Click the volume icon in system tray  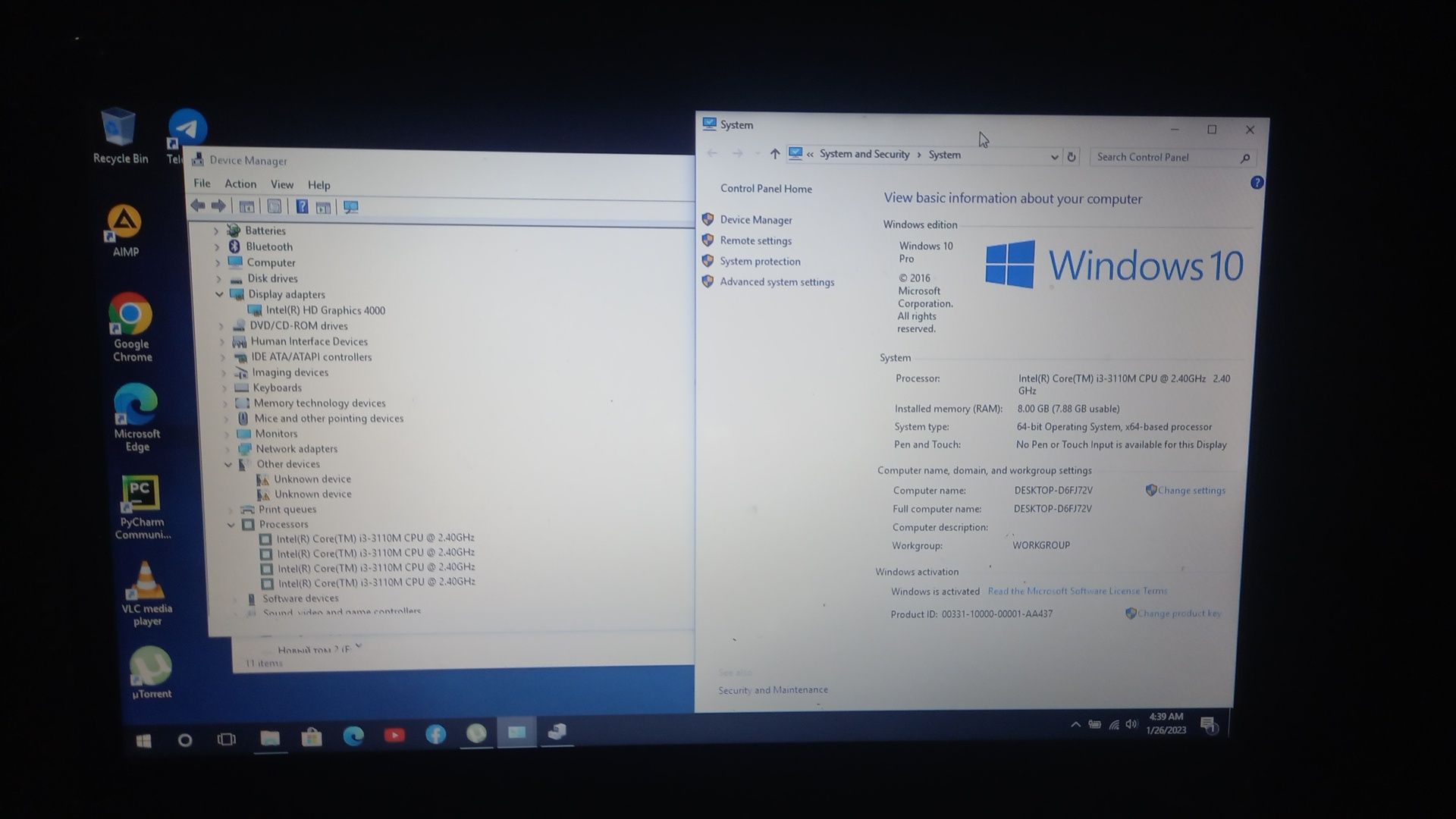1131,724
